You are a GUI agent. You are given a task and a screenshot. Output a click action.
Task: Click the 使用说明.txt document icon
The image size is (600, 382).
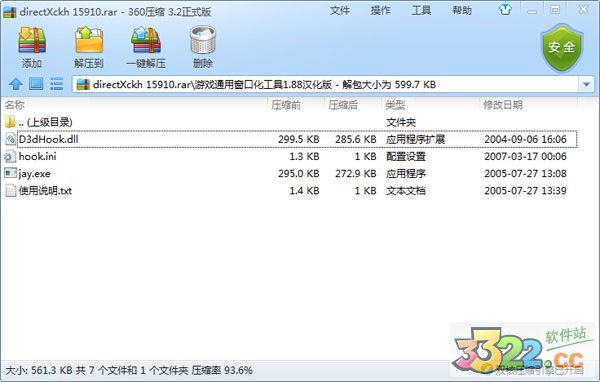[11, 191]
